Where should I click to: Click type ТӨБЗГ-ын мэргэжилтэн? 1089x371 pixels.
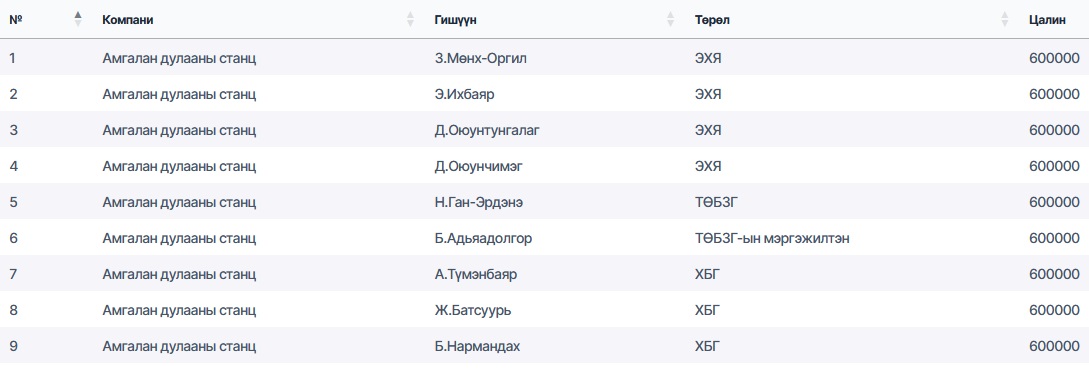point(772,238)
